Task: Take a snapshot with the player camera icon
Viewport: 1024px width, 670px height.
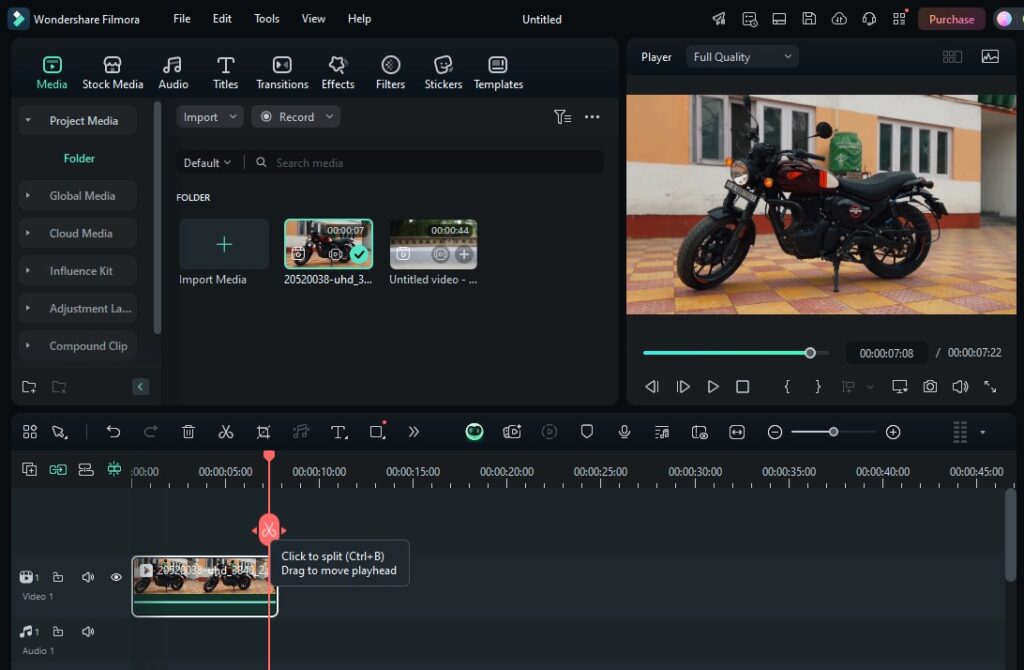Action: 930,386
